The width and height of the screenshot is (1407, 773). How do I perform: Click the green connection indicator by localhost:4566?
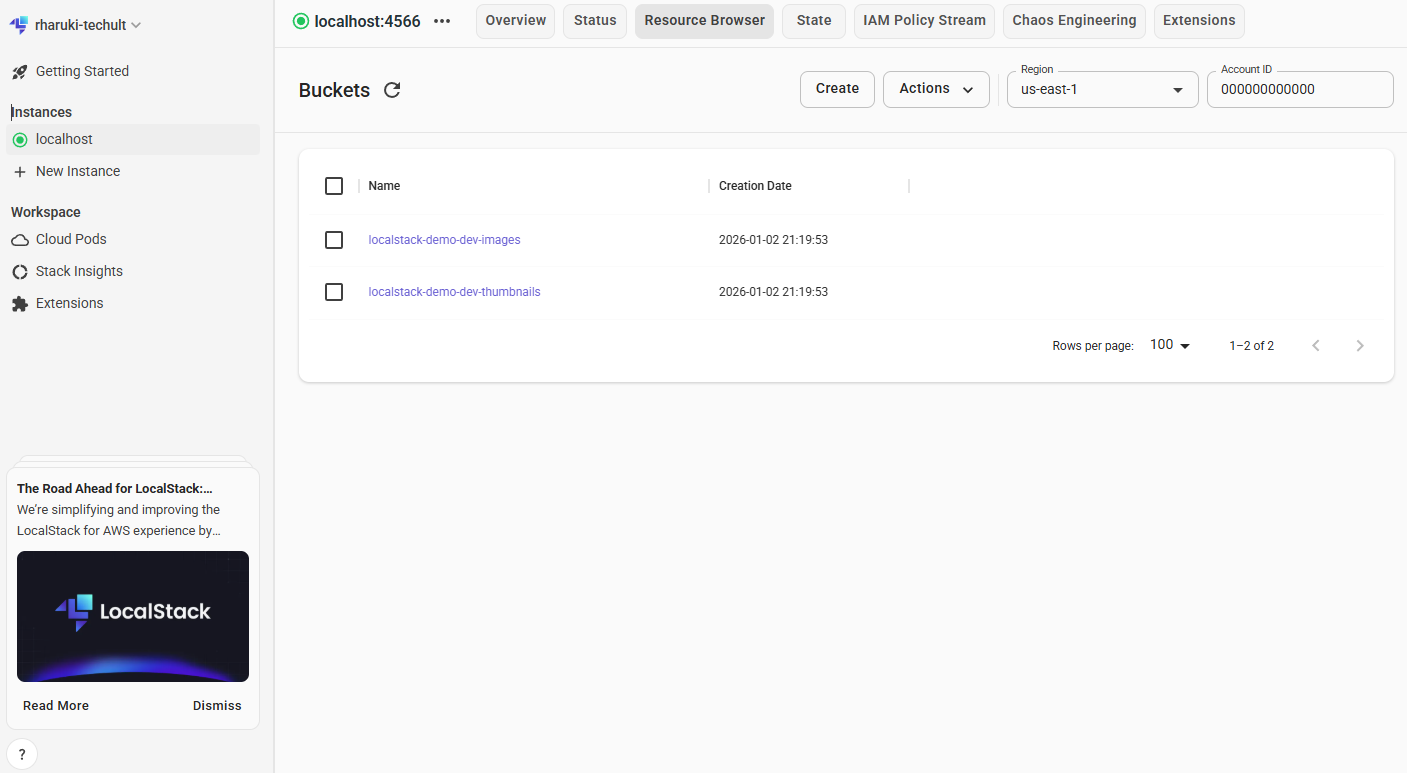click(x=301, y=21)
